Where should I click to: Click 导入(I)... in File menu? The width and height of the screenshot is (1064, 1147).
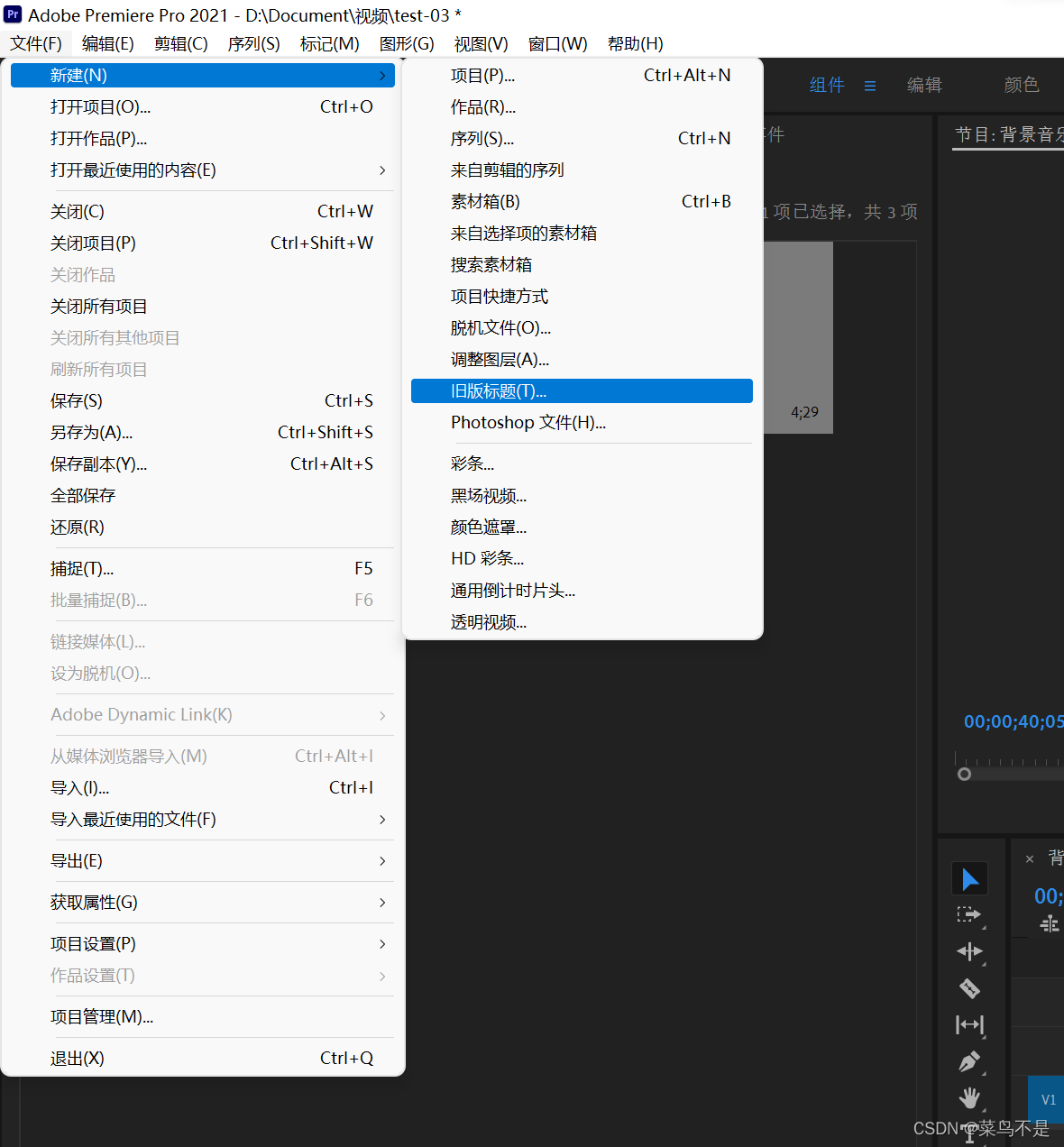coord(203,788)
